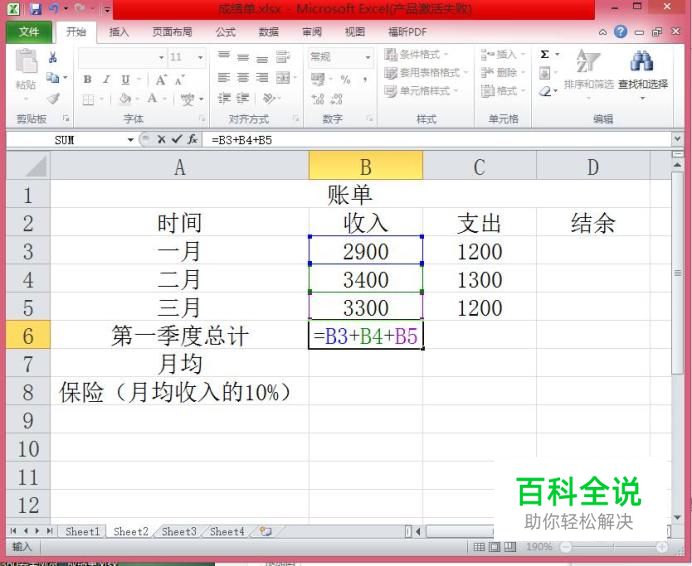Screen dimensions: 692x566
Task: Click the Increase Indent icon
Action: [243, 98]
